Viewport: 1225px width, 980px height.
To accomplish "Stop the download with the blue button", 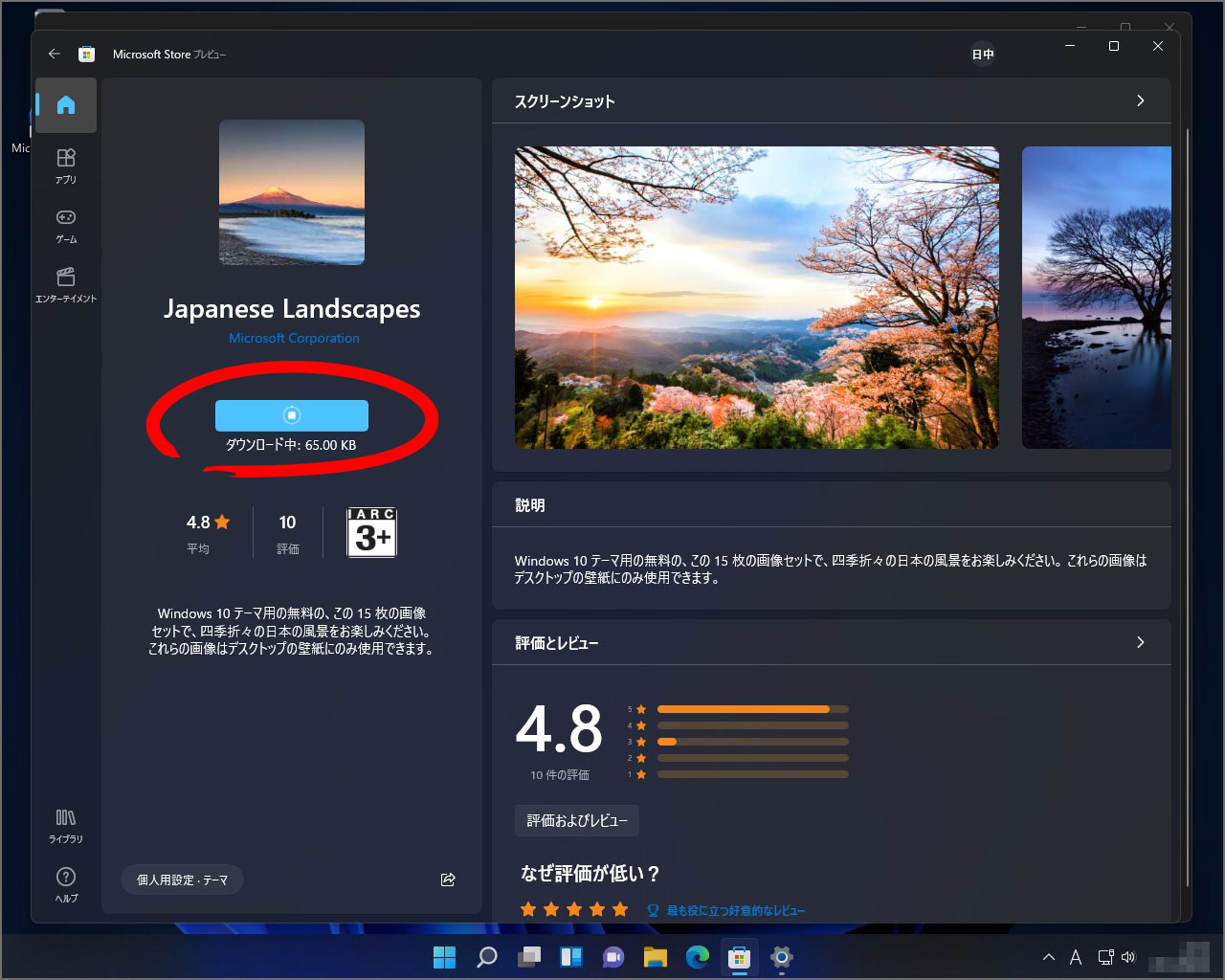I will click(292, 415).
